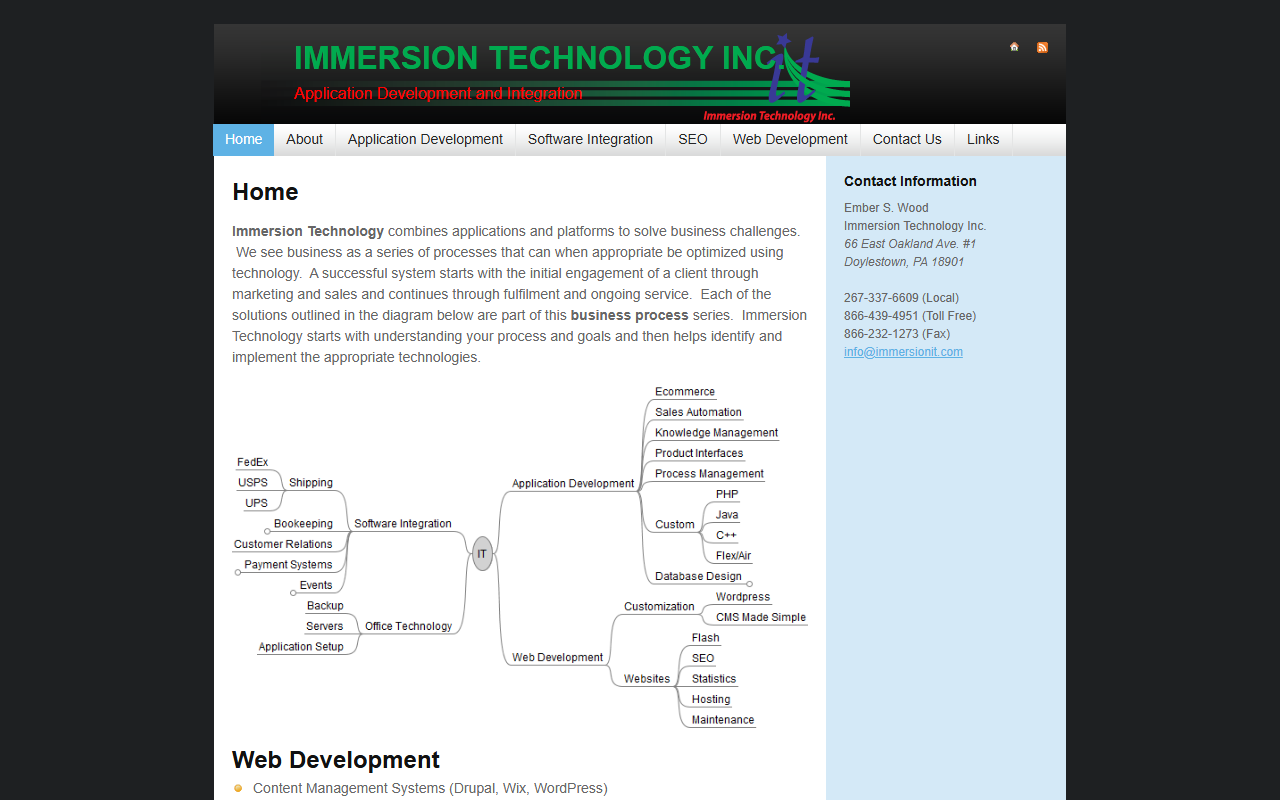This screenshot has height=800, width=1280.
Task: Click the 866-232-1273 (Fax) number
Action: (897, 334)
